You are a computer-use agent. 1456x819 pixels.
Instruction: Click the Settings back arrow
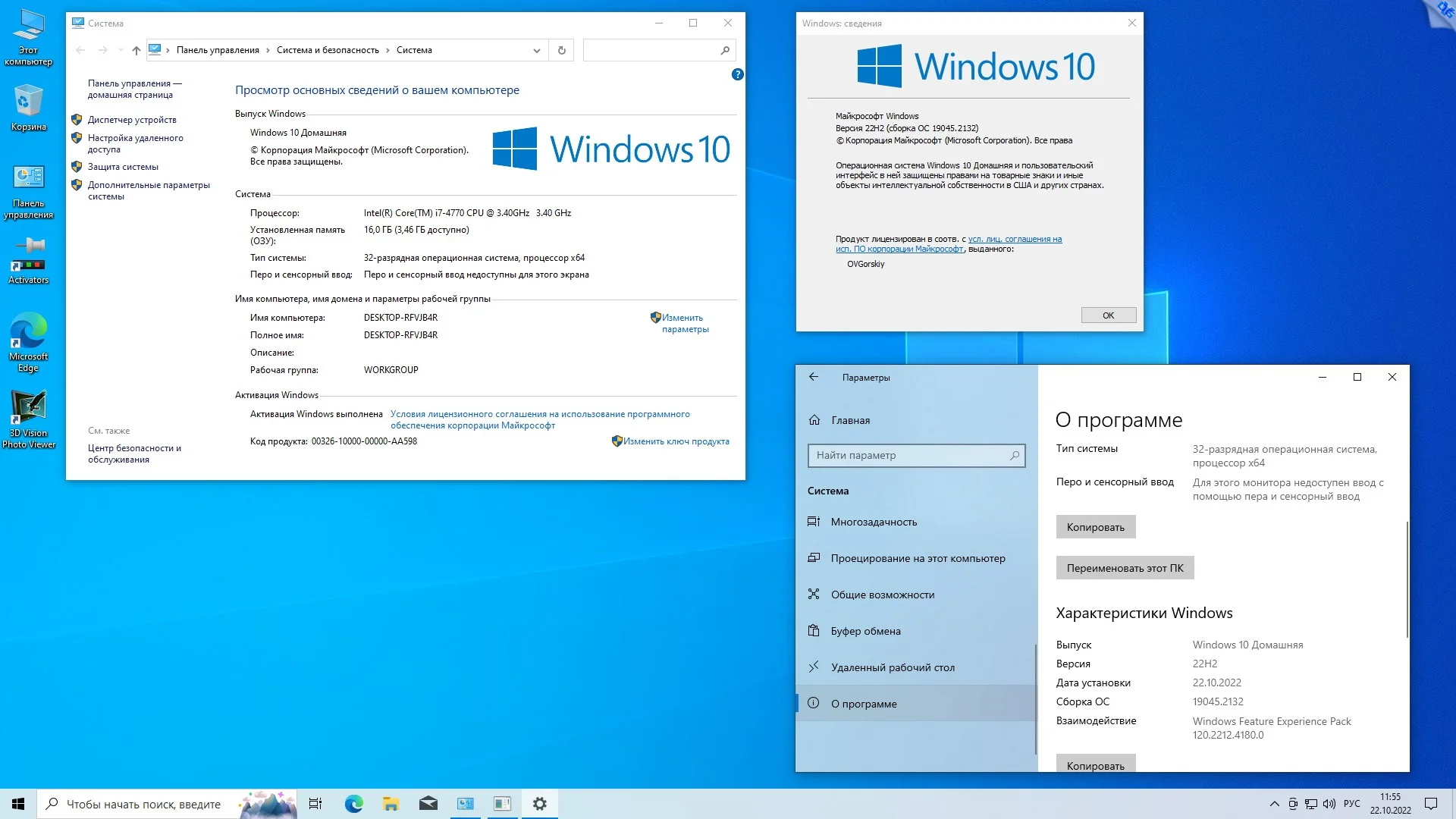coord(814,377)
